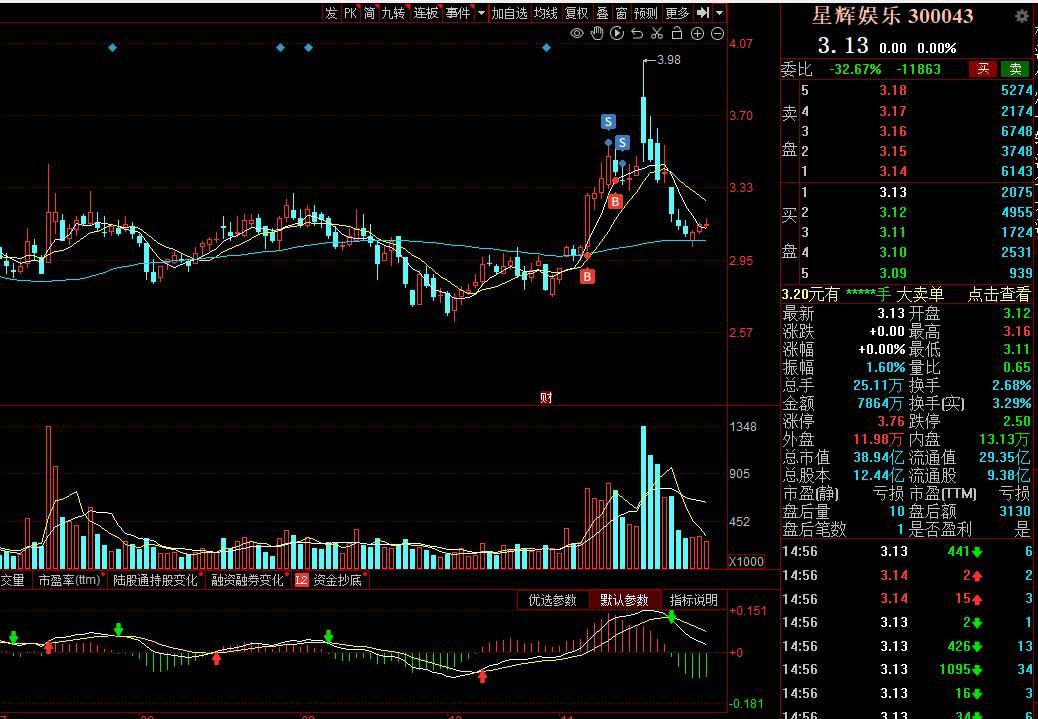Click the B buy marker near 2.95
1038x719 pixels.
[587, 276]
